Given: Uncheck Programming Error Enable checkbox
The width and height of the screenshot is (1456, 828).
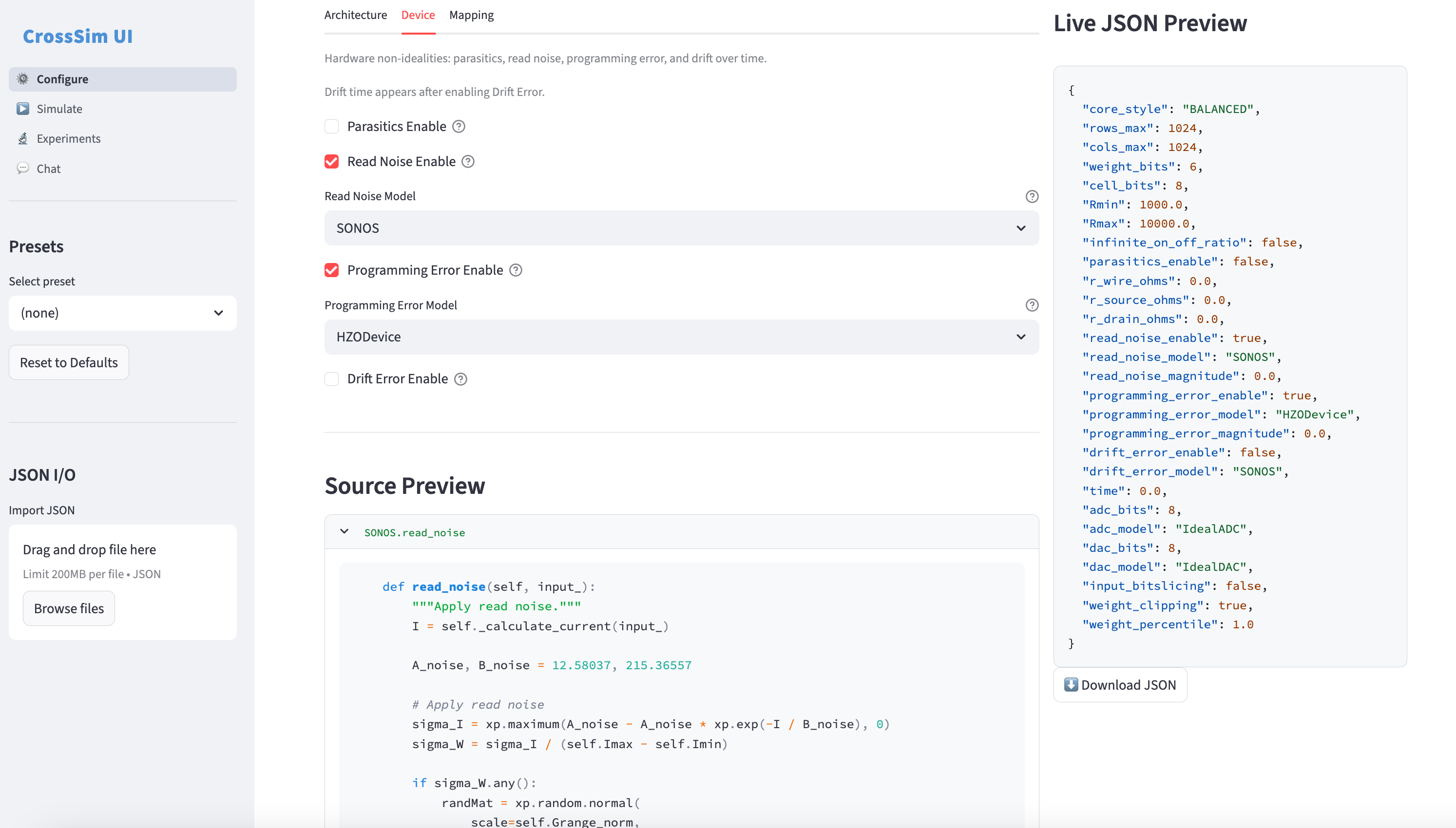Looking at the screenshot, I should coord(331,270).
